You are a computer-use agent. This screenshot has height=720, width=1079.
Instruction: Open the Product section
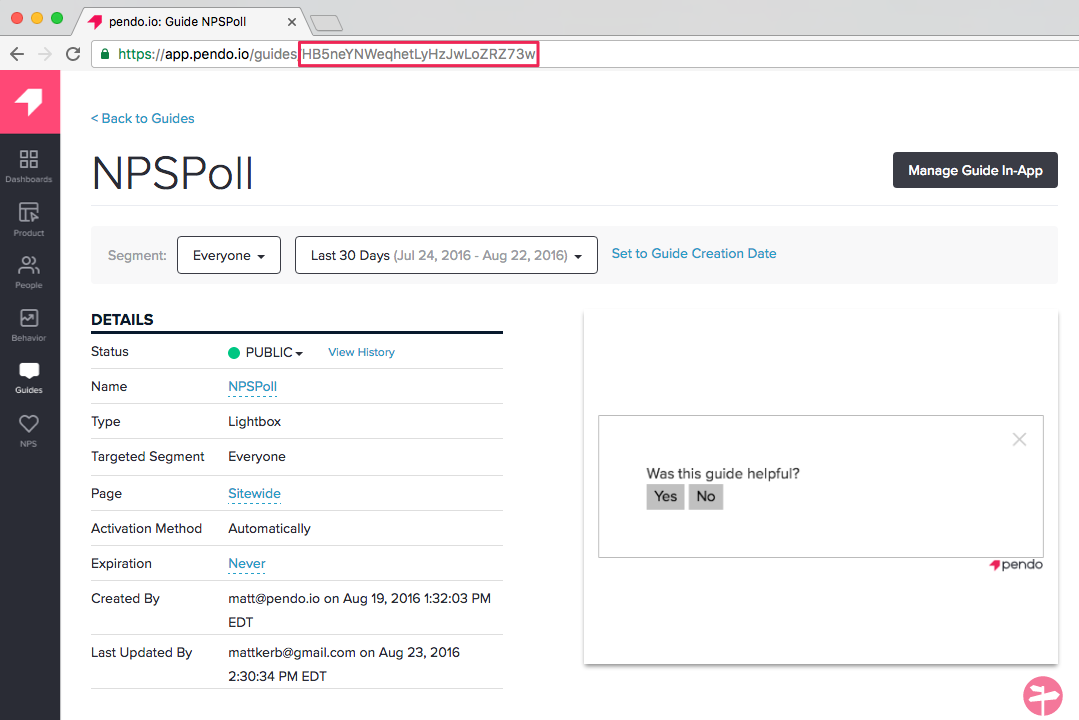pos(29,219)
